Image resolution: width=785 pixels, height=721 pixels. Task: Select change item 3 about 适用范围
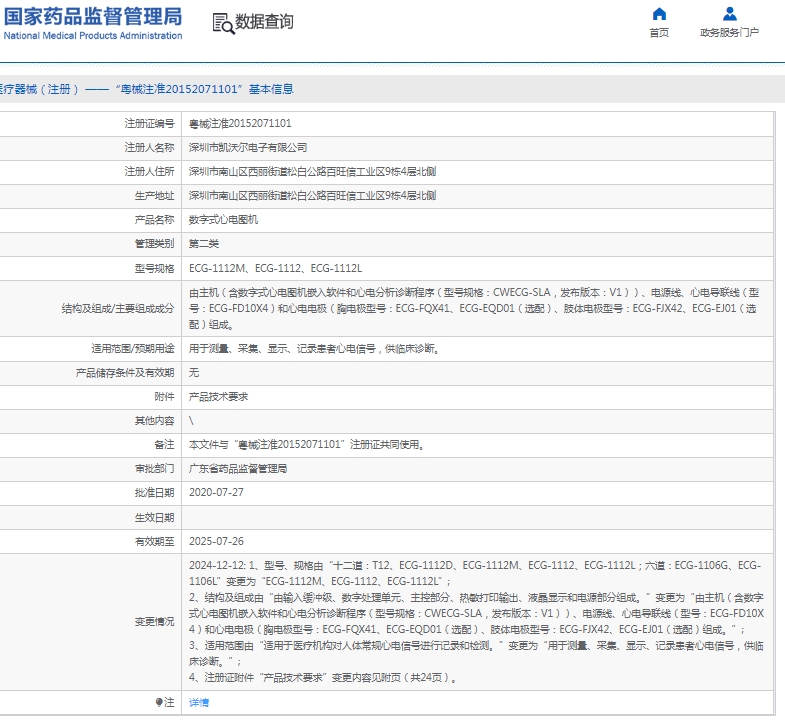pyautogui.click(x=476, y=653)
